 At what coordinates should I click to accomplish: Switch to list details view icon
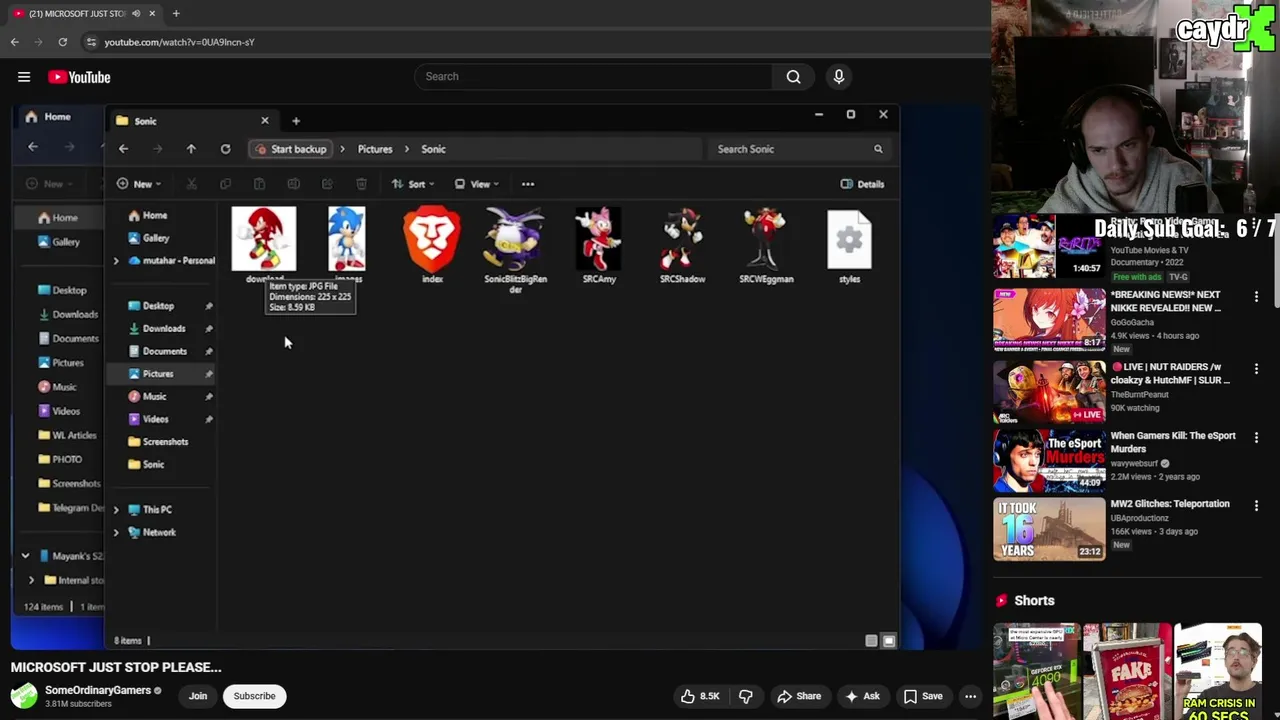pyautogui.click(x=871, y=641)
